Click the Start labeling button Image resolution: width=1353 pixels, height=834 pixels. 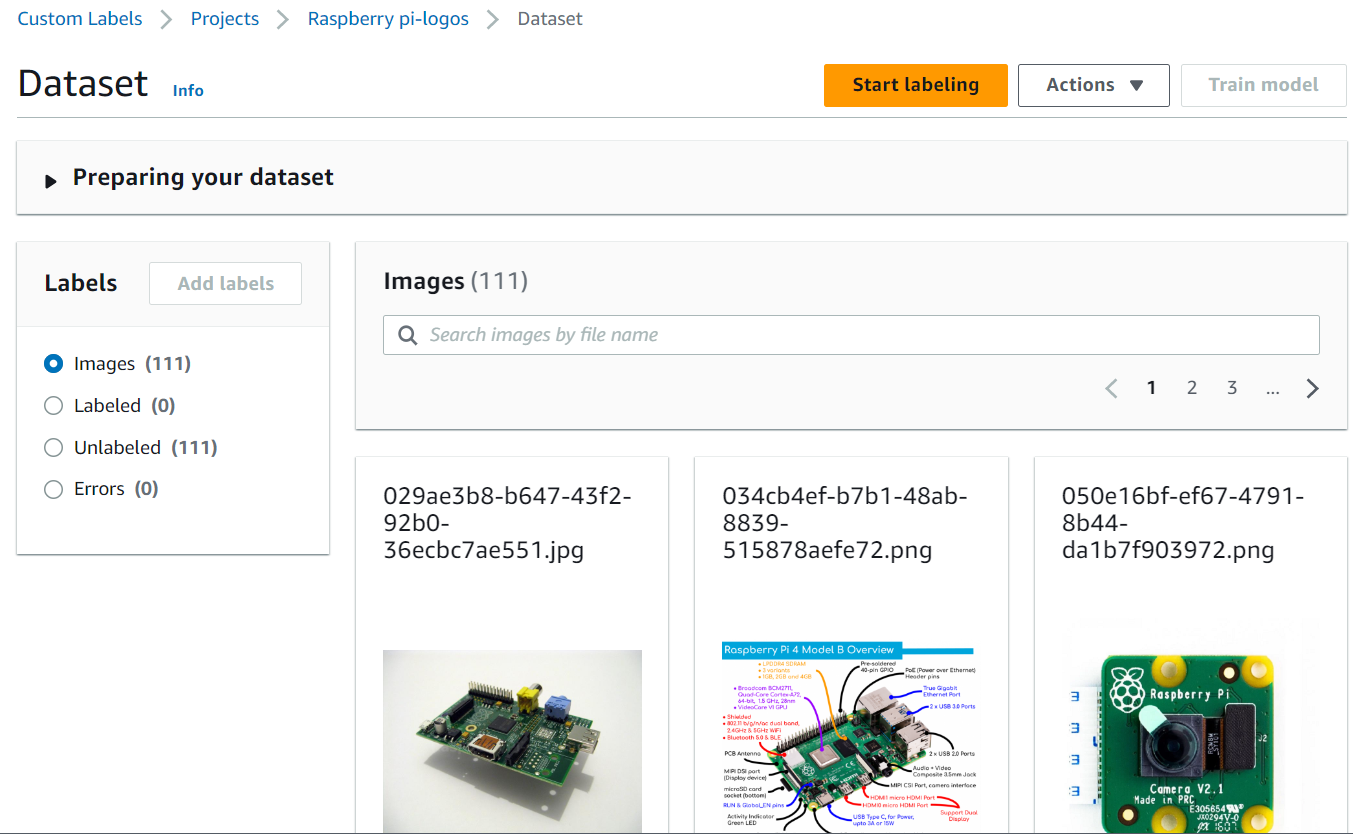(x=916, y=85)
